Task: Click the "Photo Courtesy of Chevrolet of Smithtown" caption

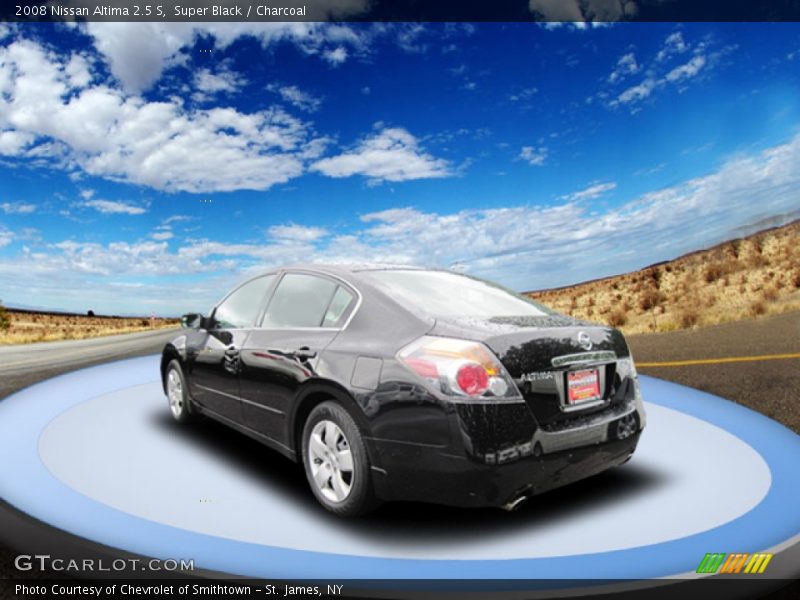Action: (133, 590)
